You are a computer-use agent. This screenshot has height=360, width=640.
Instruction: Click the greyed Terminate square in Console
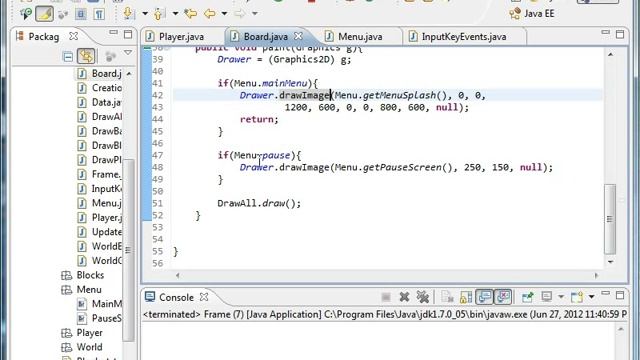(x=386, y=297)
